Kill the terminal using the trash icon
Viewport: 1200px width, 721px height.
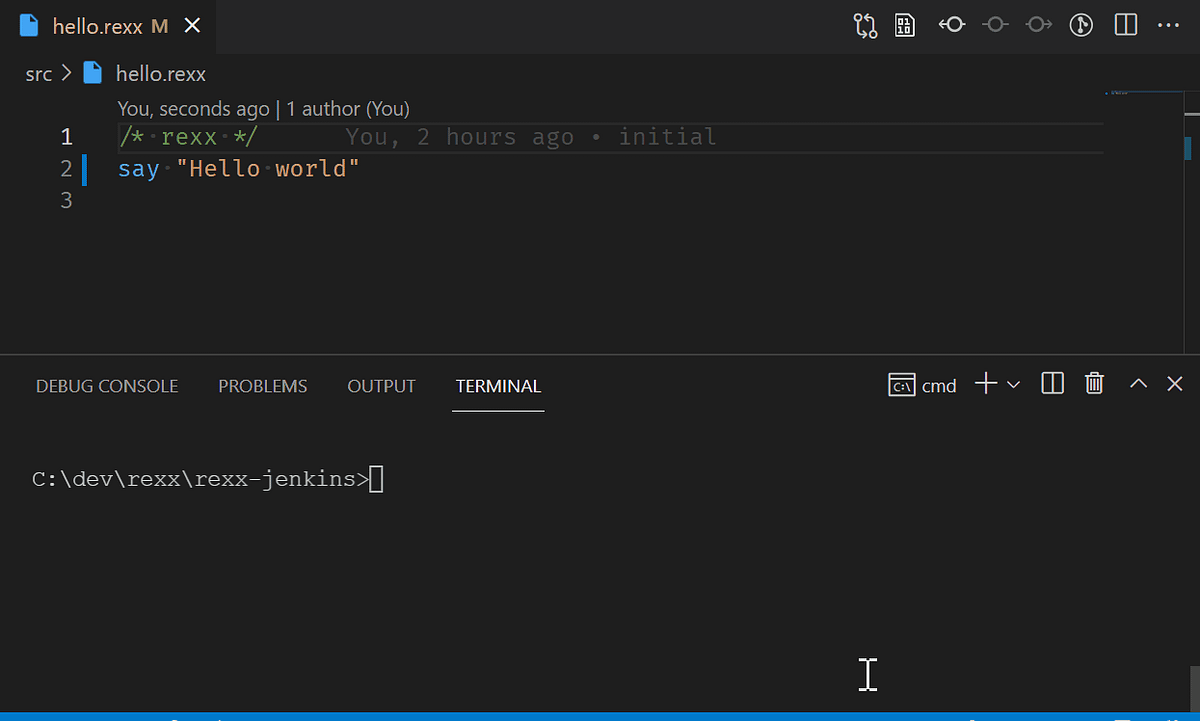pos(1094,384)
